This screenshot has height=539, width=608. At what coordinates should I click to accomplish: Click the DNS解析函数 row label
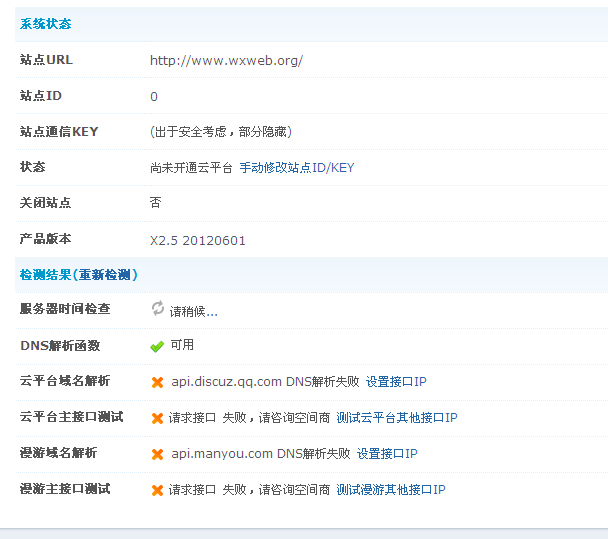60,345
